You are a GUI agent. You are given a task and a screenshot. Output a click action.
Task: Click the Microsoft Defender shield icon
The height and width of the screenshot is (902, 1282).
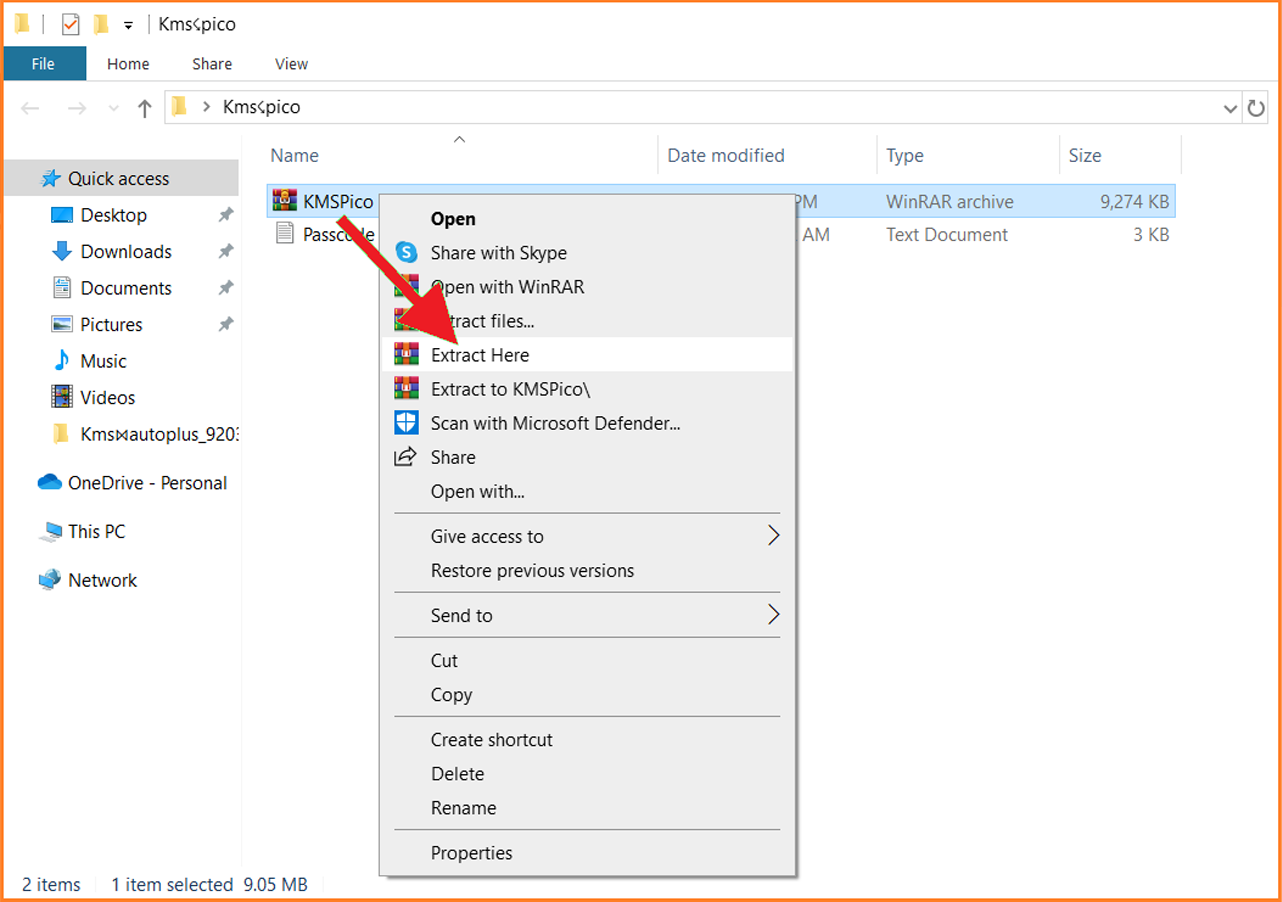pyautogui.click(x=406, y=423)
